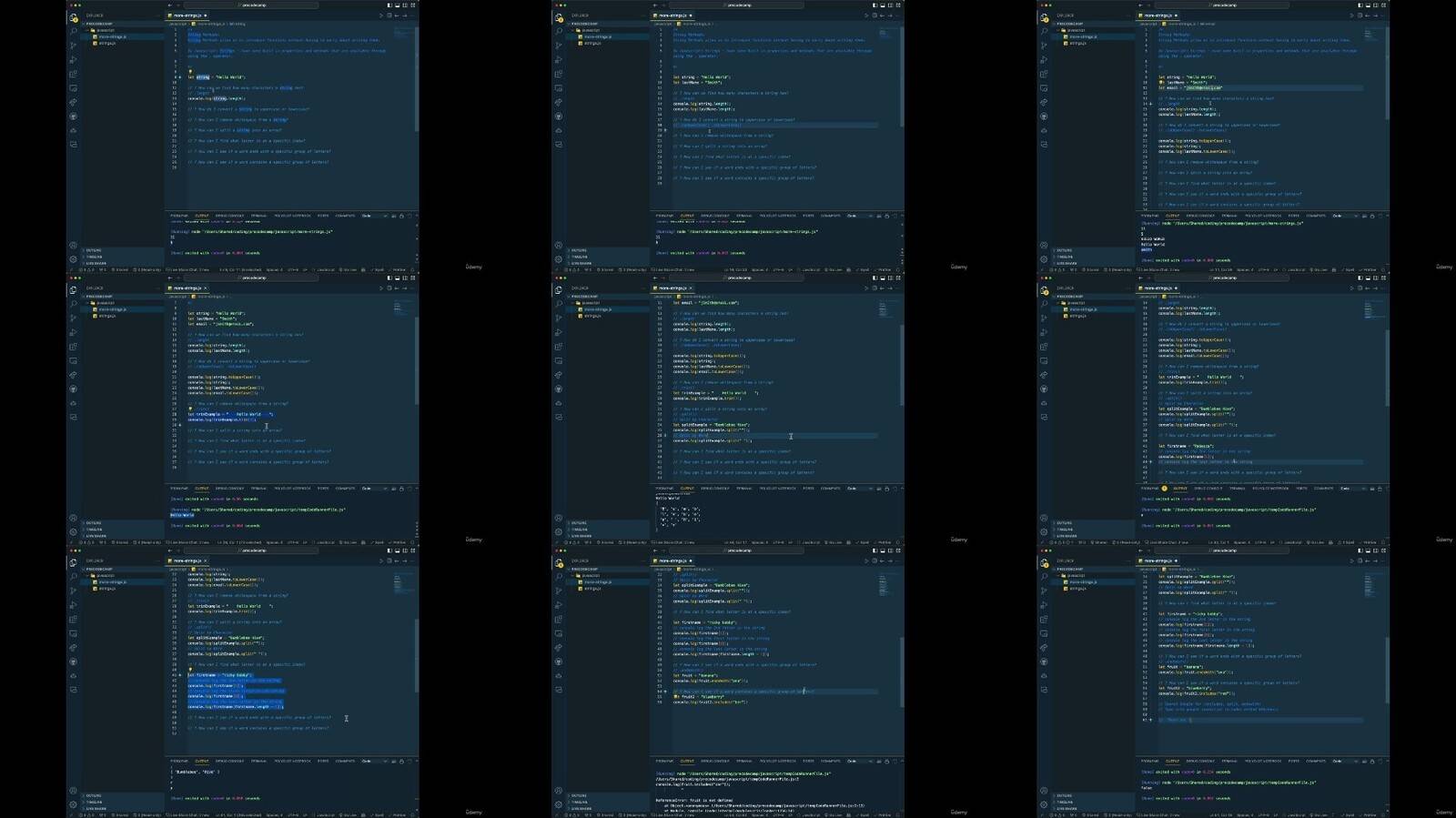Image resolution: width=1456 pixels, height=818 pixels.
Task: Click Run Code button in the top-middle window
Action: [x=867, y=15]
